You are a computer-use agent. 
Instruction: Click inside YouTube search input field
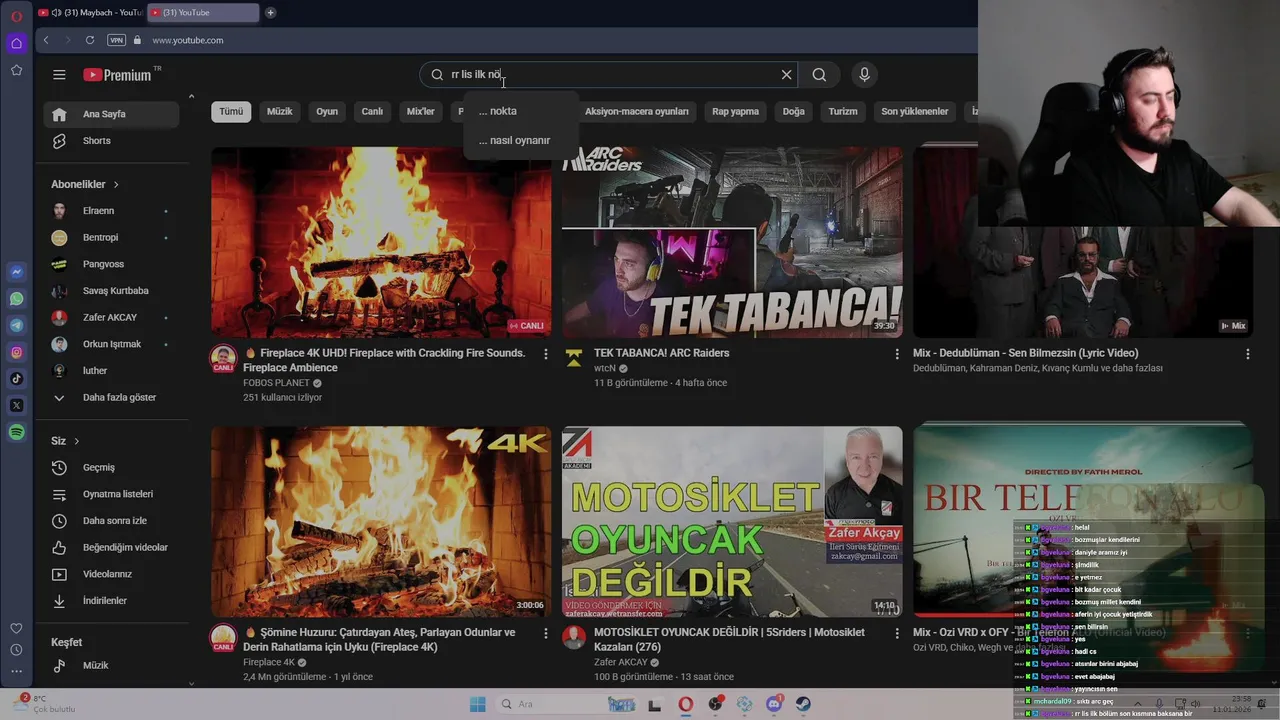[610, 75]
